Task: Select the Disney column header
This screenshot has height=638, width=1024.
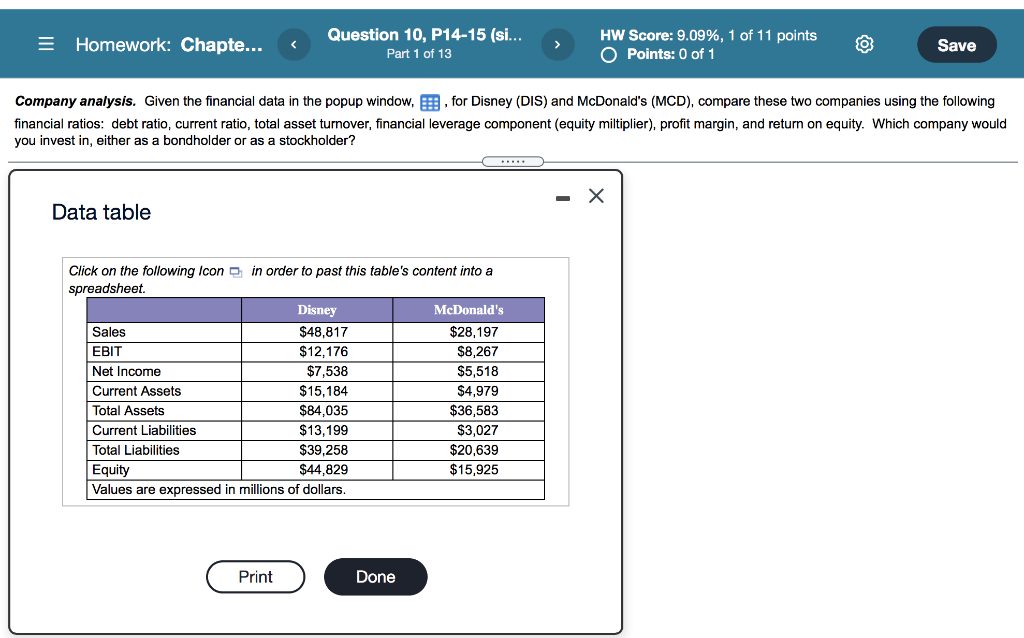Action: click(x=316, y=310)
